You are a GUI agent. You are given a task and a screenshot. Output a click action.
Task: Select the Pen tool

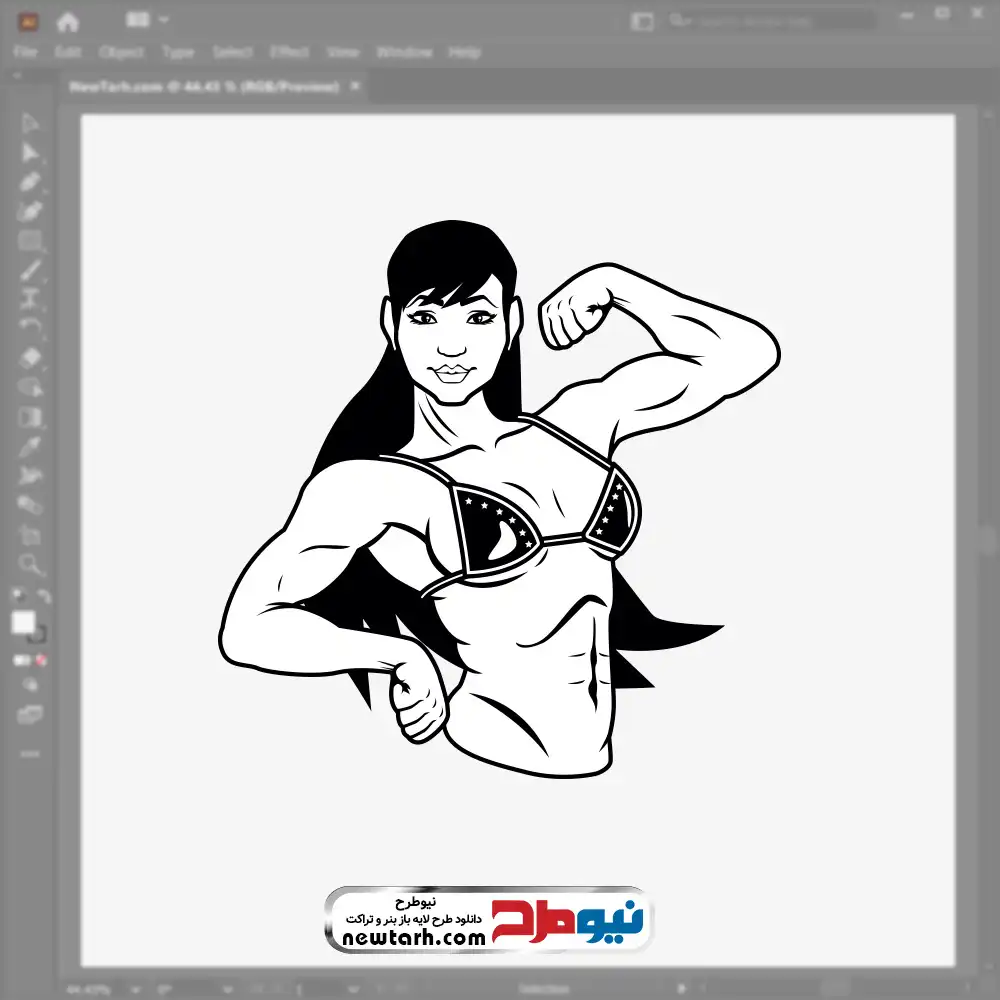pyautogui.click(x=30, y=182)
